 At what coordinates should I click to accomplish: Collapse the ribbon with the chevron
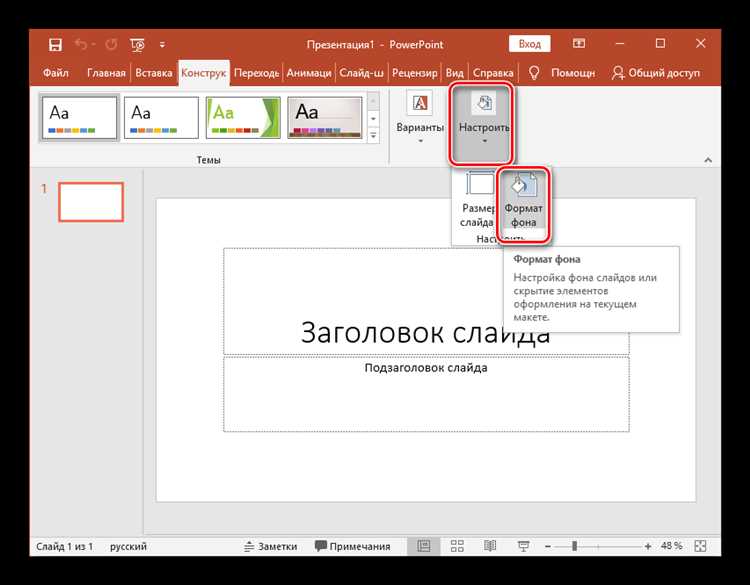tap(708, 160)
